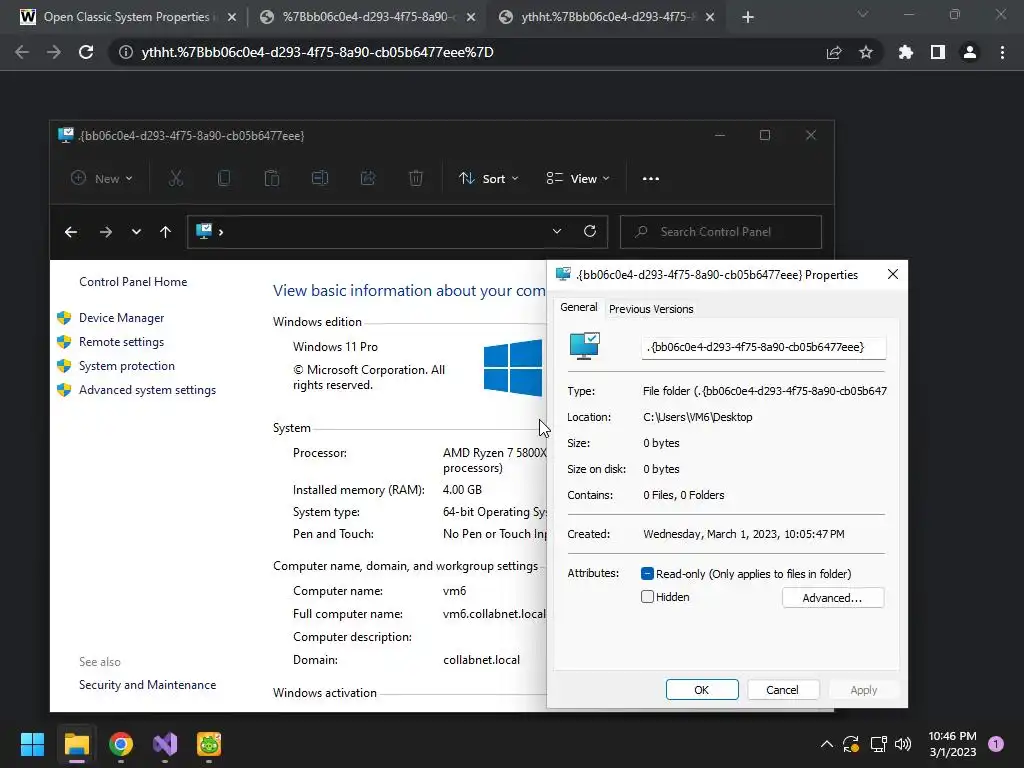Viewport: 1024px width, 768px height.
Task: Open the New dropdown in Explorer toolbar
Action: 102,178
